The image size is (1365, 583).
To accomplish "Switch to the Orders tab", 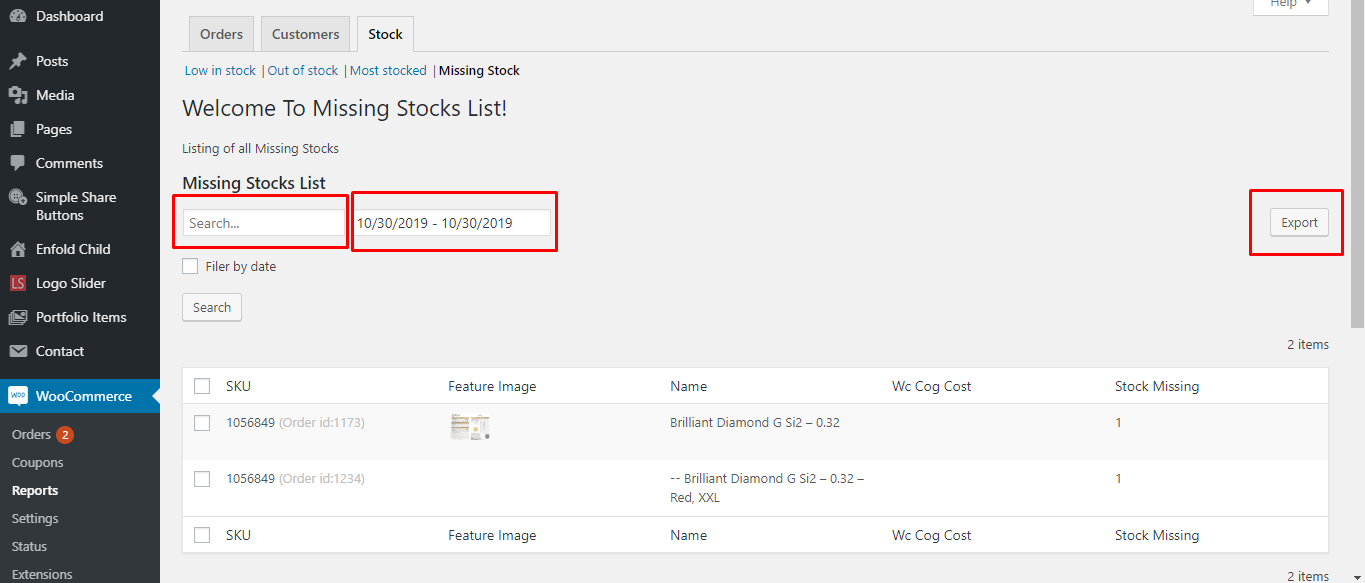I will [222, 34].
